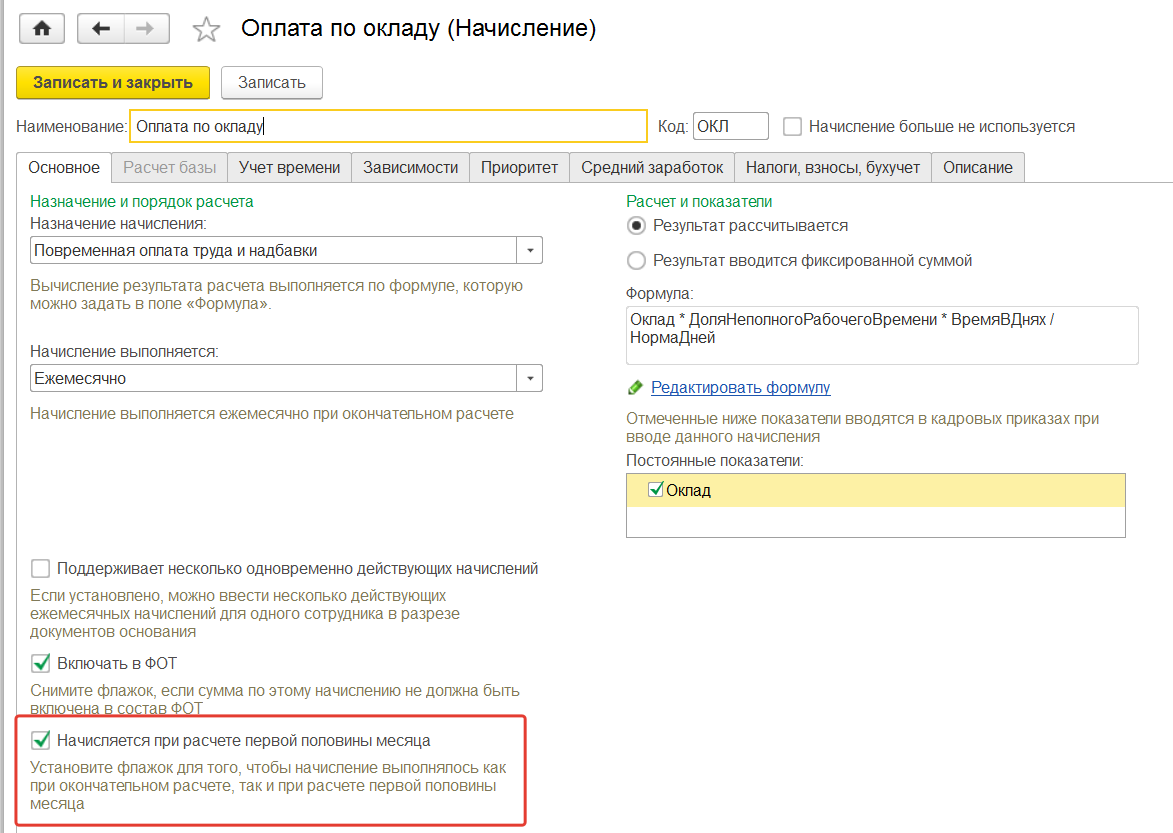Screen dimensions: 1173x833
Task: Uncheck the 'Оклад' indicator checkbox
Action: point(655,490)
